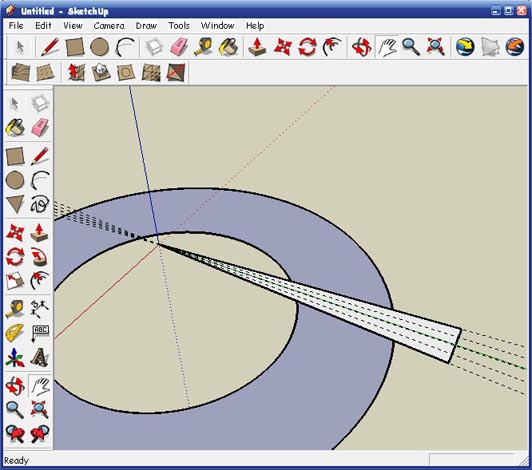Click Google Earth Get Current View globe icon
Viewport: 532px width, 470px height.
(x=465, y=47)
